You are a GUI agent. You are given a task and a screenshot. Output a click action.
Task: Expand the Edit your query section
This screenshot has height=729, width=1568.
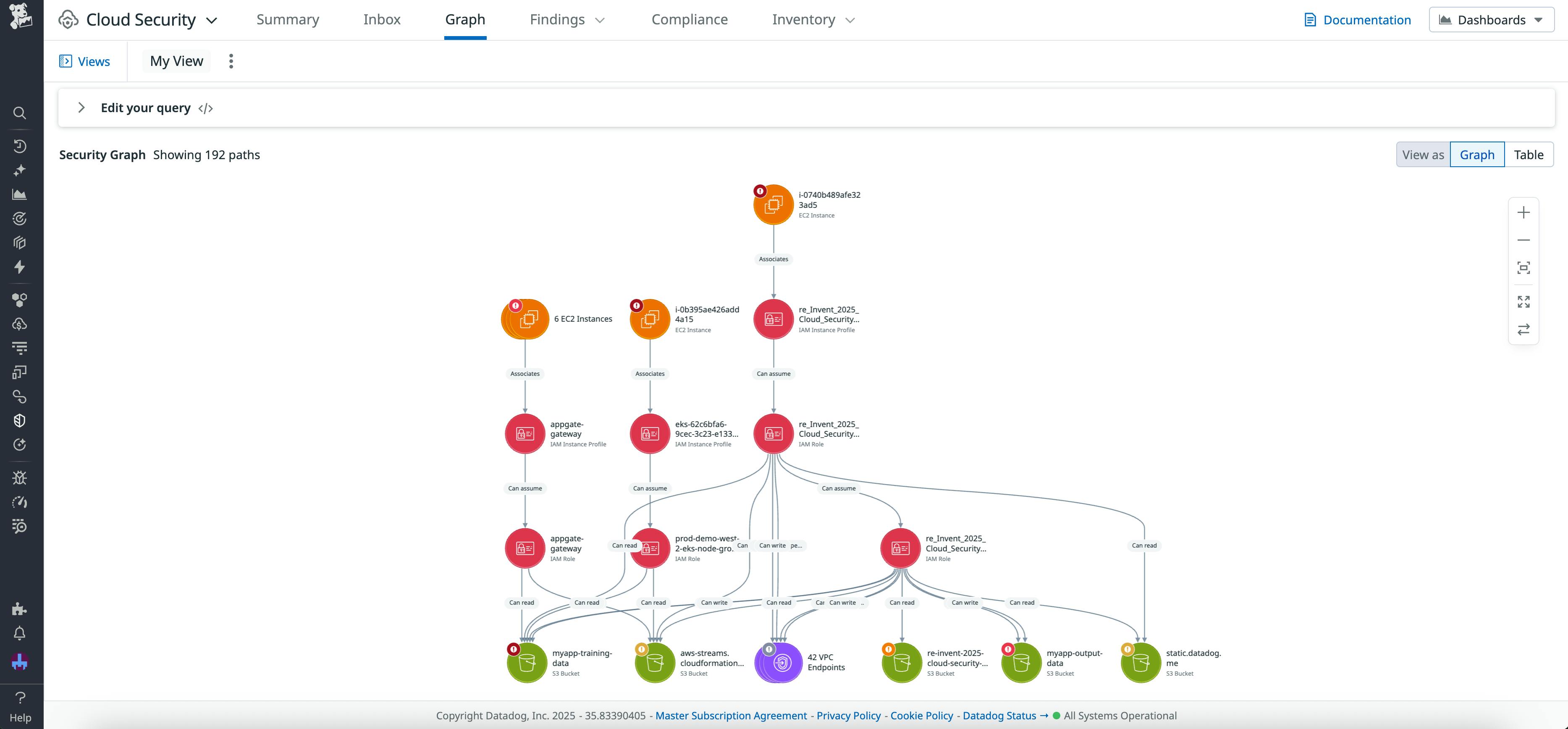81,108
